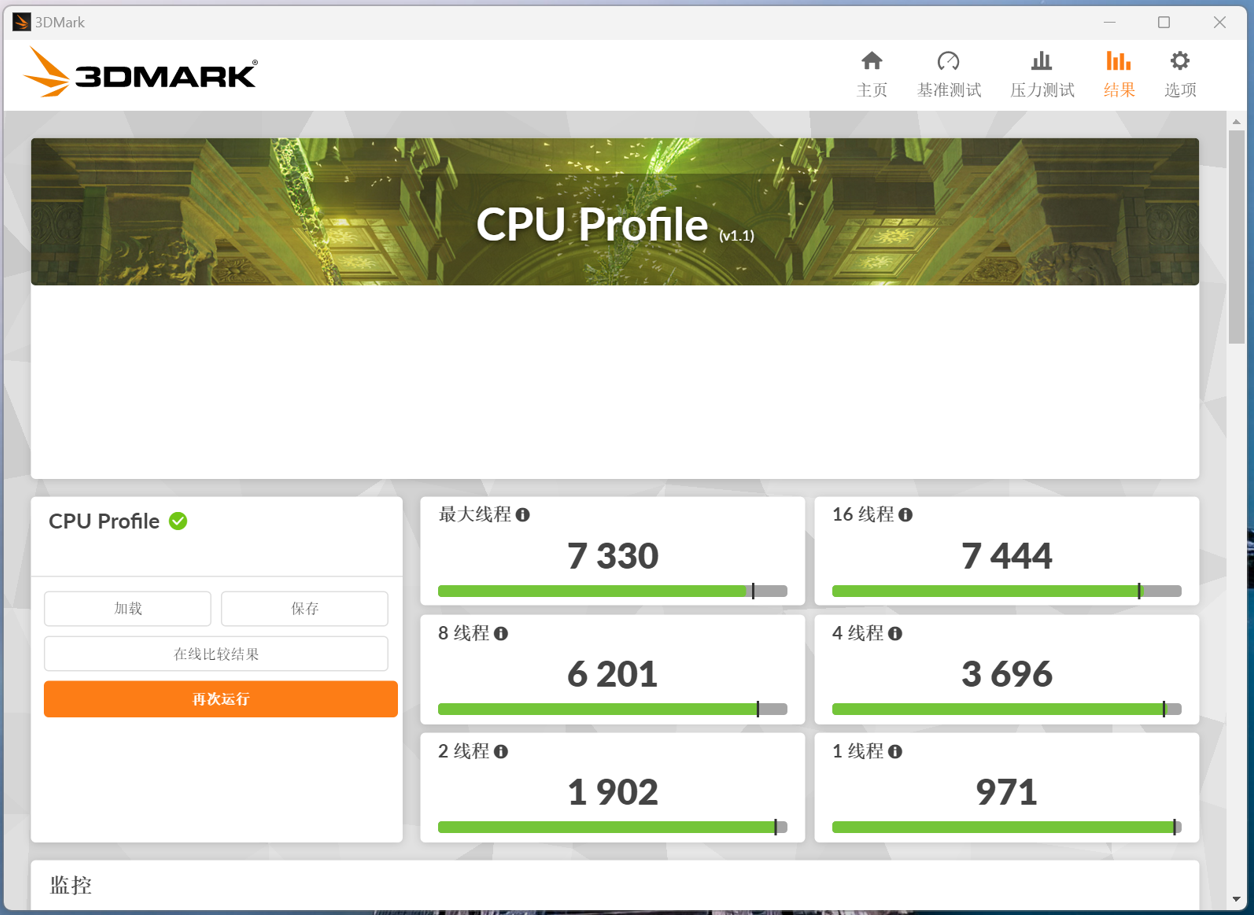Show info for 最大线程 score
Viewport: 1254px width, 915px height.
pyautogui.click(x=523, y=515)
